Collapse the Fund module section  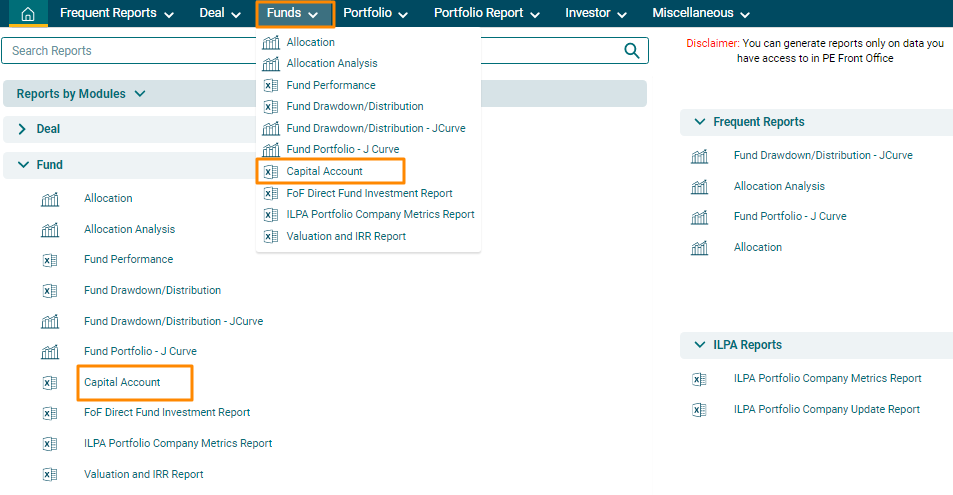click(x=22, y=165)
